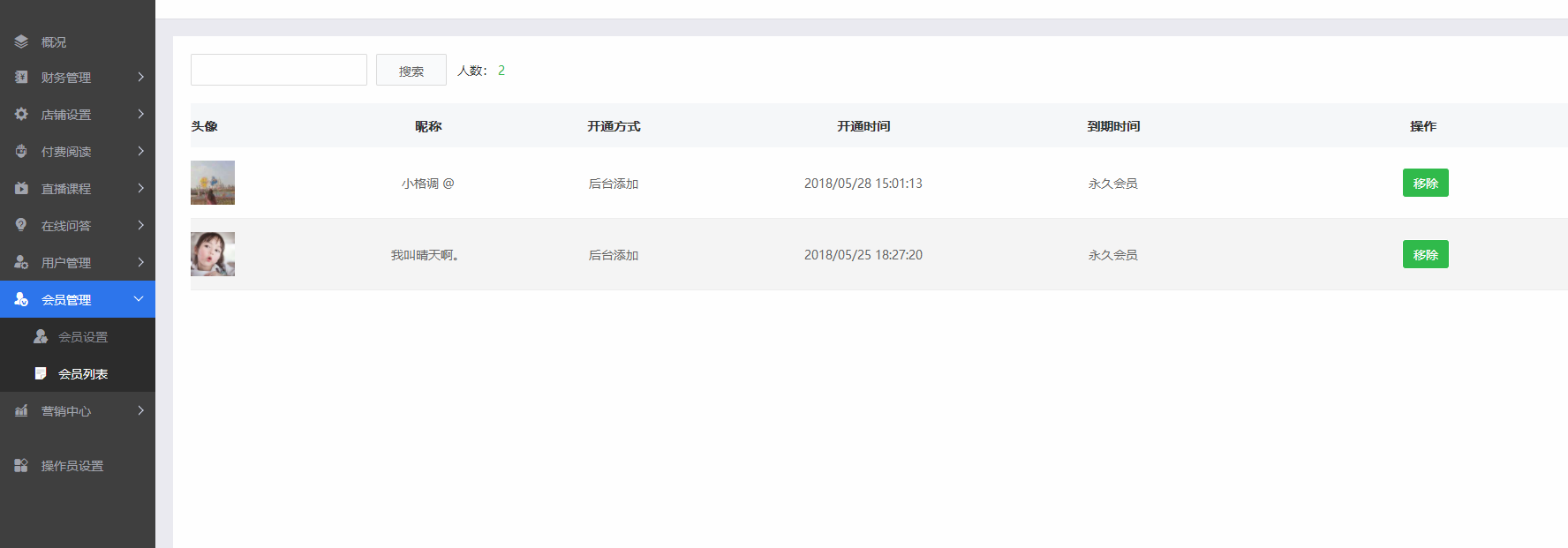Click the nickname 我叫晴天啊。
Screen dimensions: 1568x548
426,255
